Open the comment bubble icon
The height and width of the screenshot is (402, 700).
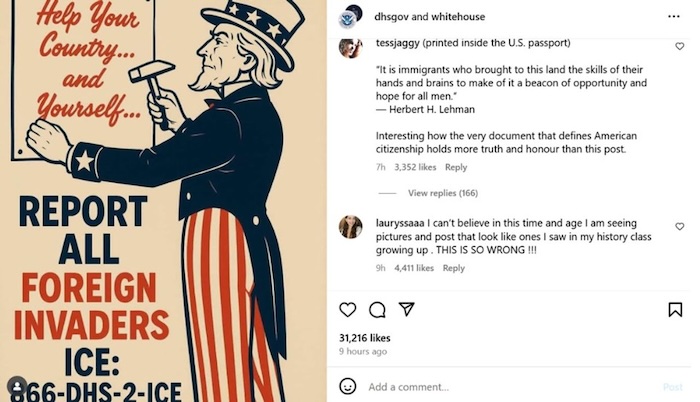click(377, 309)
